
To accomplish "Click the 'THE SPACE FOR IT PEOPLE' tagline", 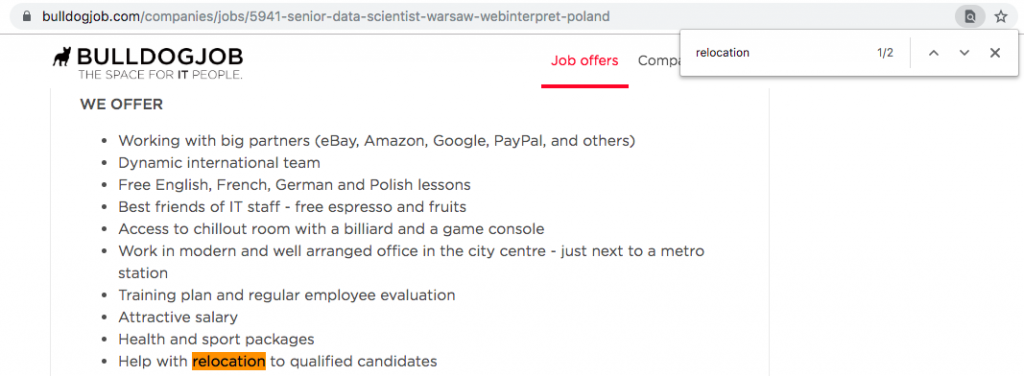I will click(x=160, y=75).
